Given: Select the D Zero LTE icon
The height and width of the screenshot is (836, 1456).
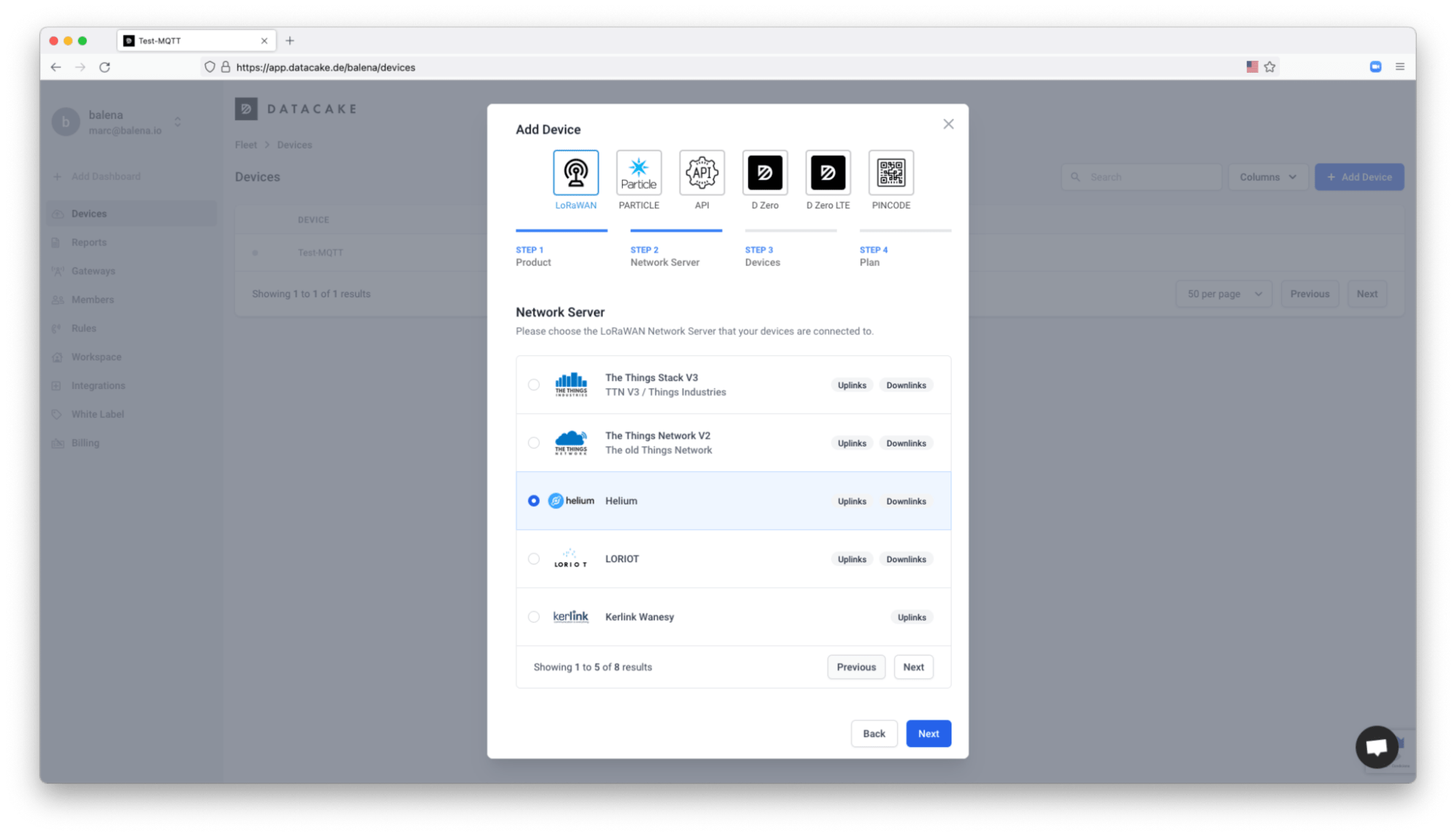Looking at the screenshot, I should [827, 173].
